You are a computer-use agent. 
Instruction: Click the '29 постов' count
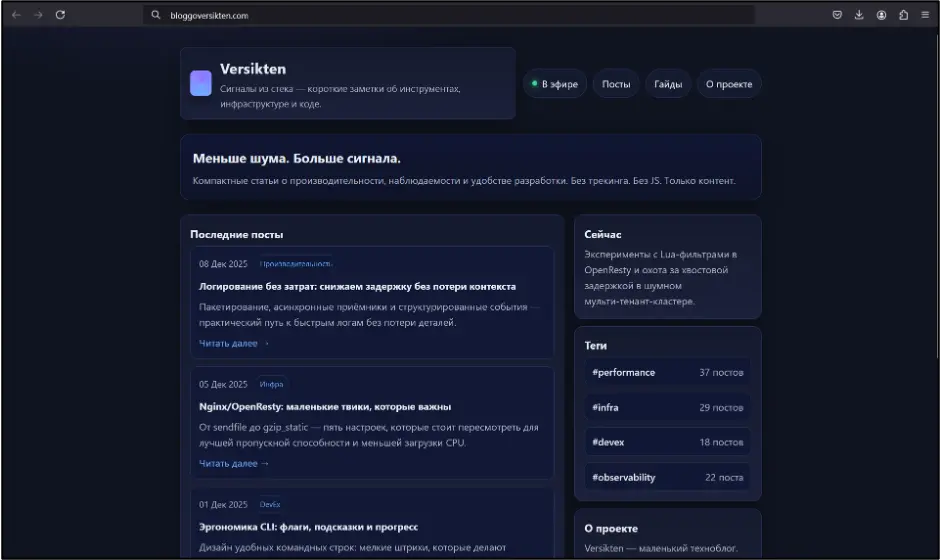(721, 407)
